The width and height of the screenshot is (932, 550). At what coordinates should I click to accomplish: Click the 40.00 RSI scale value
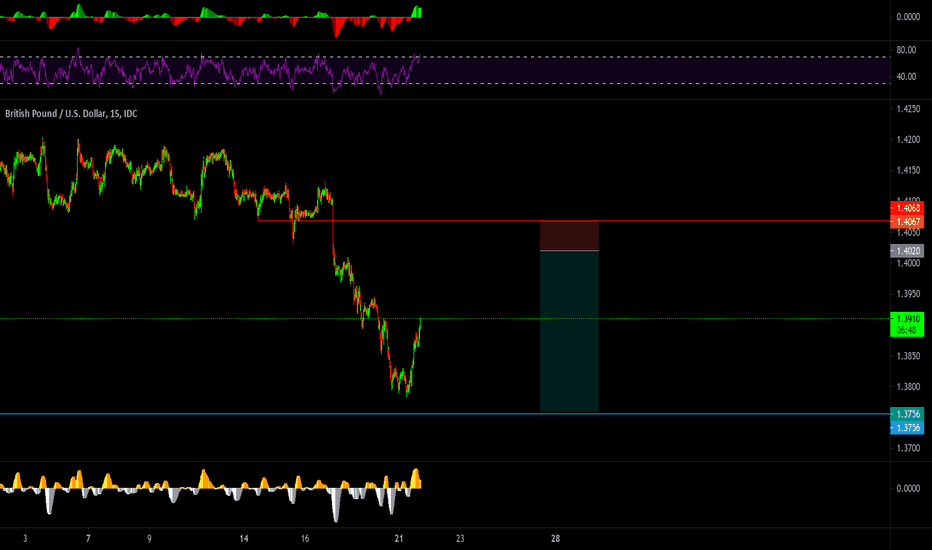pyautogui.click(x=906, y=77)
